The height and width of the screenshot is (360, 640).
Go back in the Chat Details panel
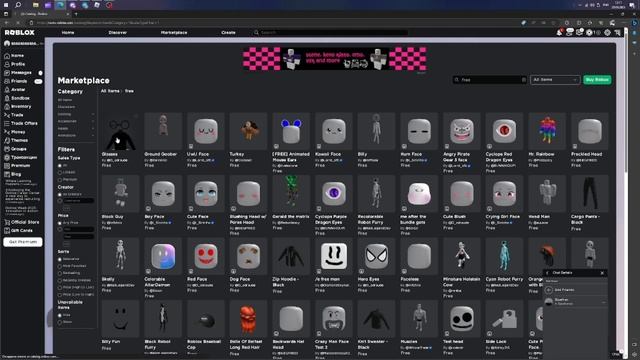[547, 273]
